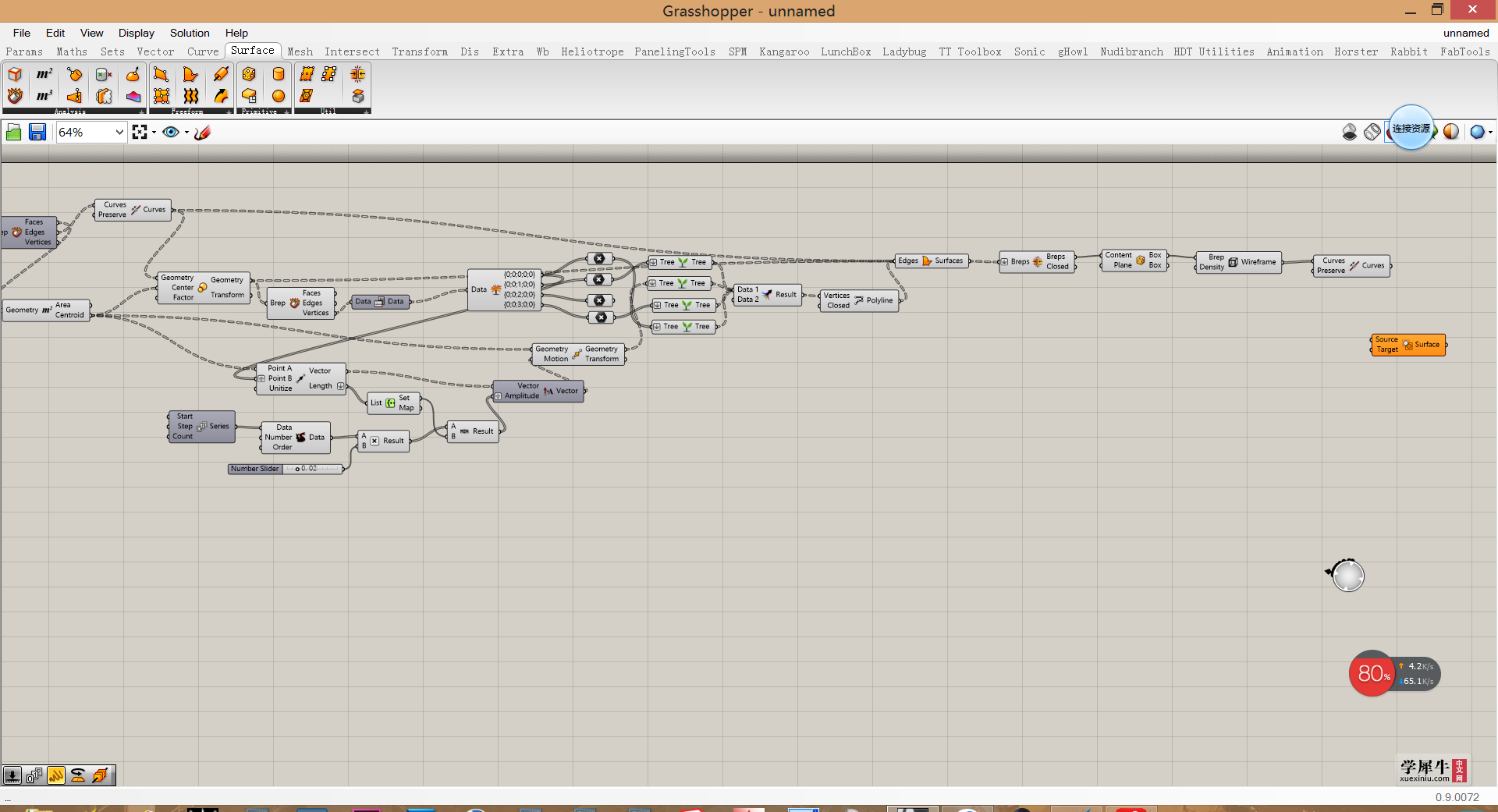Open the Display menu
Viewport: 1498px width, 812px height.
click(137, 33)
